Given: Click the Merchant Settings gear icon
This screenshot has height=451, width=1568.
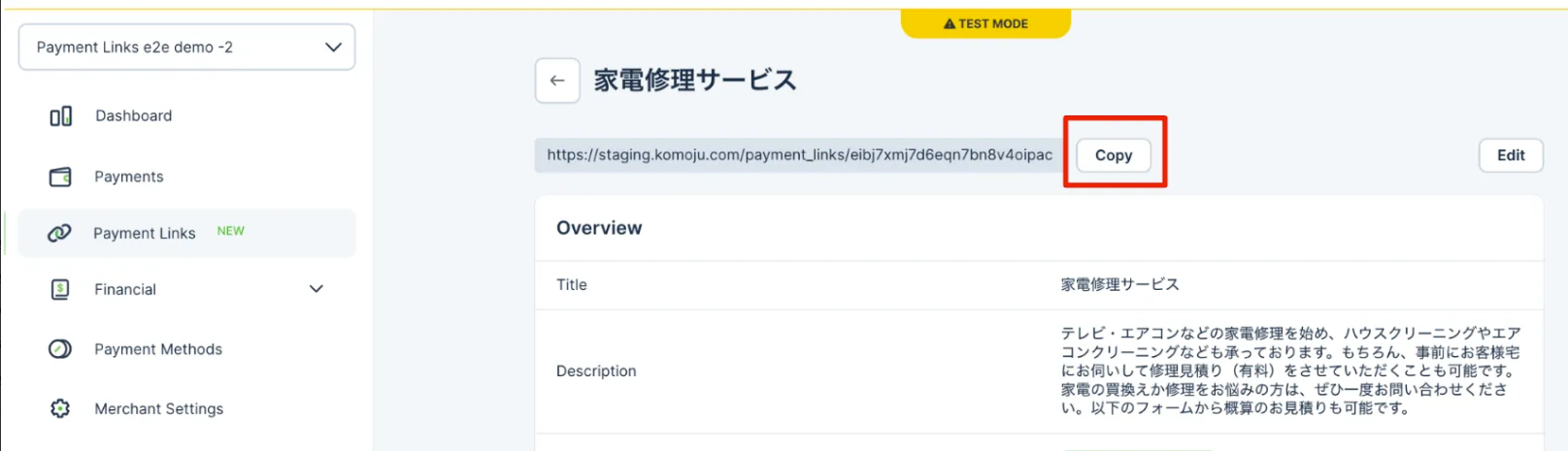Looking at the screenshot, I should (60, 409).
